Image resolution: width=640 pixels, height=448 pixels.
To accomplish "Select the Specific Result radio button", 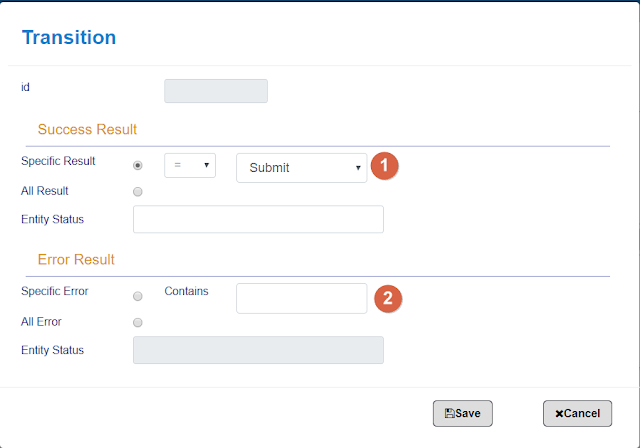I will [x=138, y=165].
